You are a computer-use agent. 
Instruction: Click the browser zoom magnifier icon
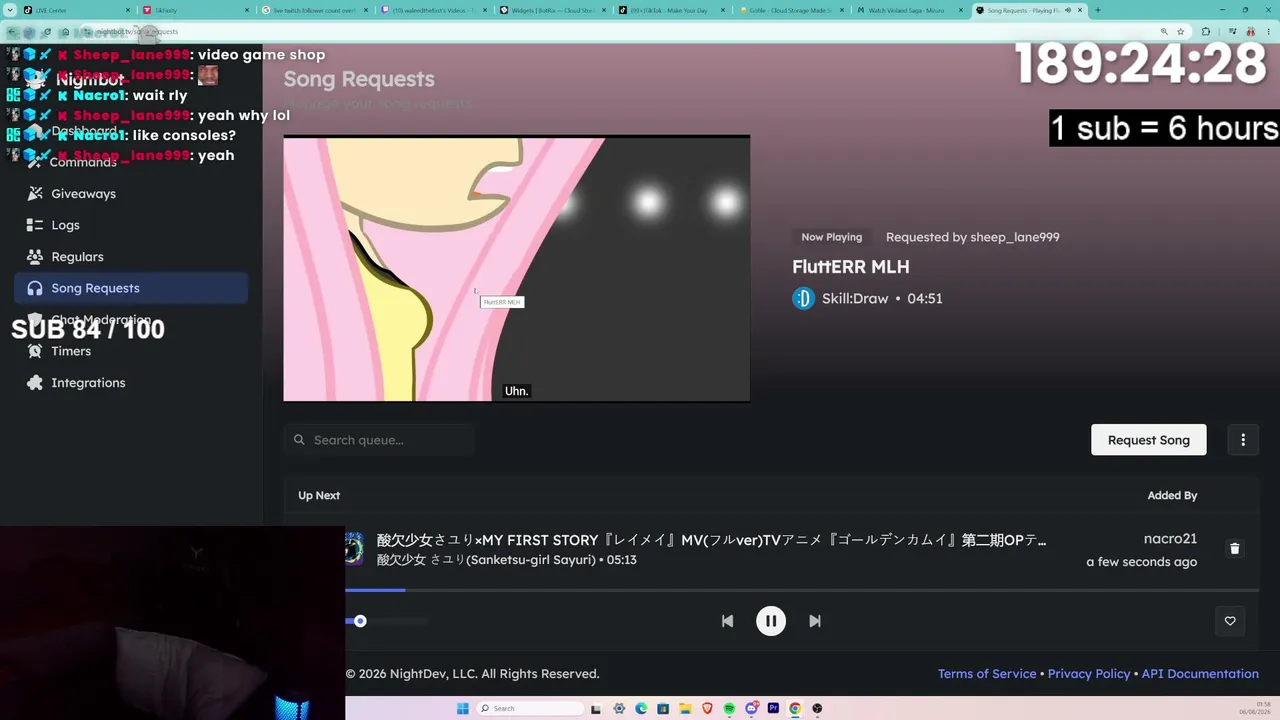coord(1164,32)
